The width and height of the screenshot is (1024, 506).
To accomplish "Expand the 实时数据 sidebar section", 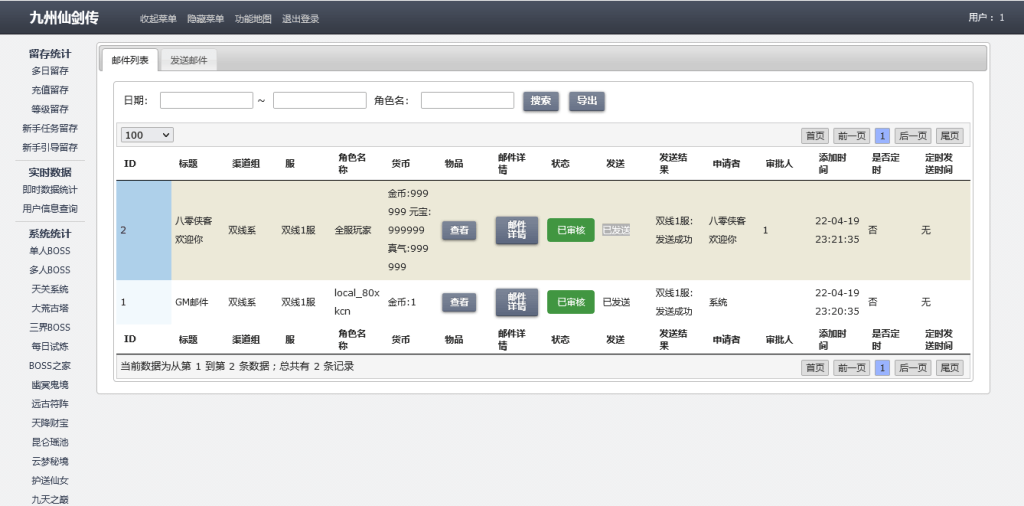I will pos(50,172).
